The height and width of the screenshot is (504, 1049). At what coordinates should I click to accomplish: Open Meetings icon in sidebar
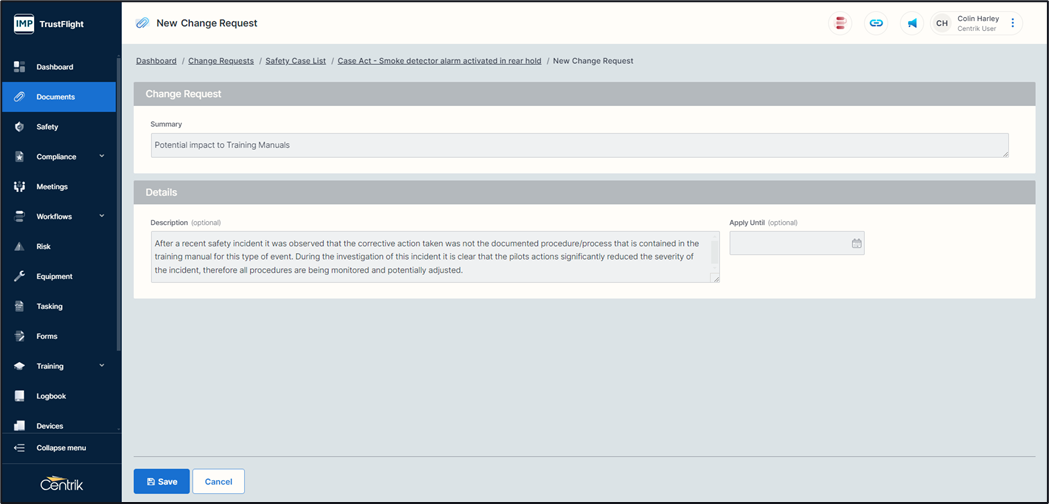[19, 187]
